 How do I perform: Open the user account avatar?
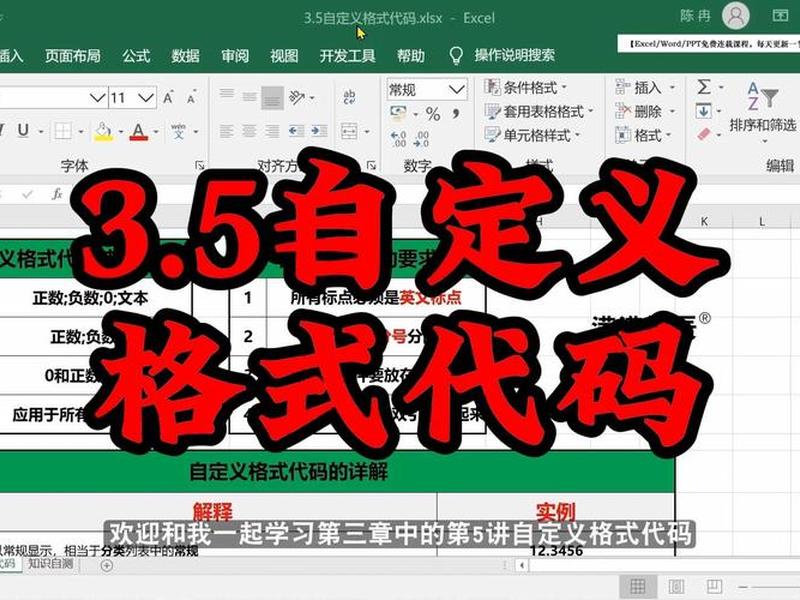736,16
